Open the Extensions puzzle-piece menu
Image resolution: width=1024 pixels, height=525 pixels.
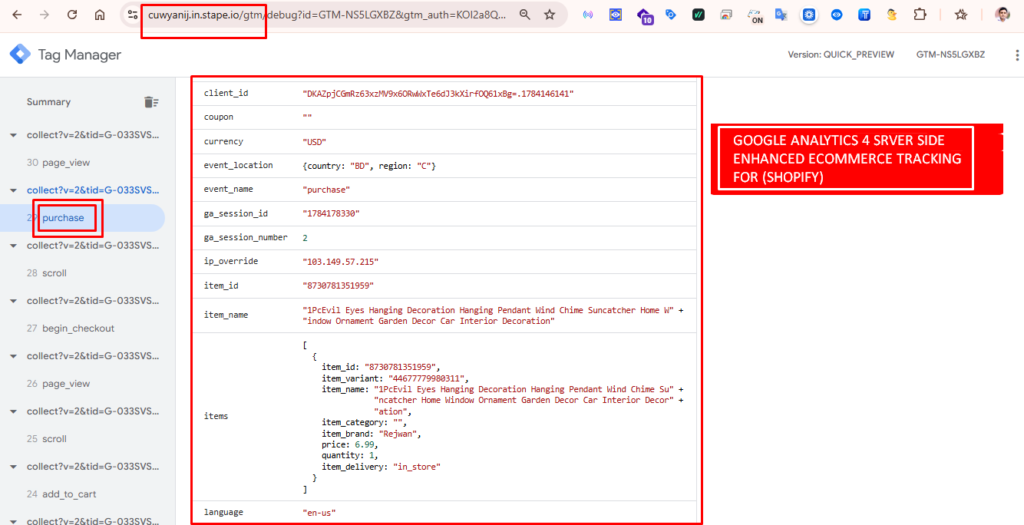click(920, 14)
